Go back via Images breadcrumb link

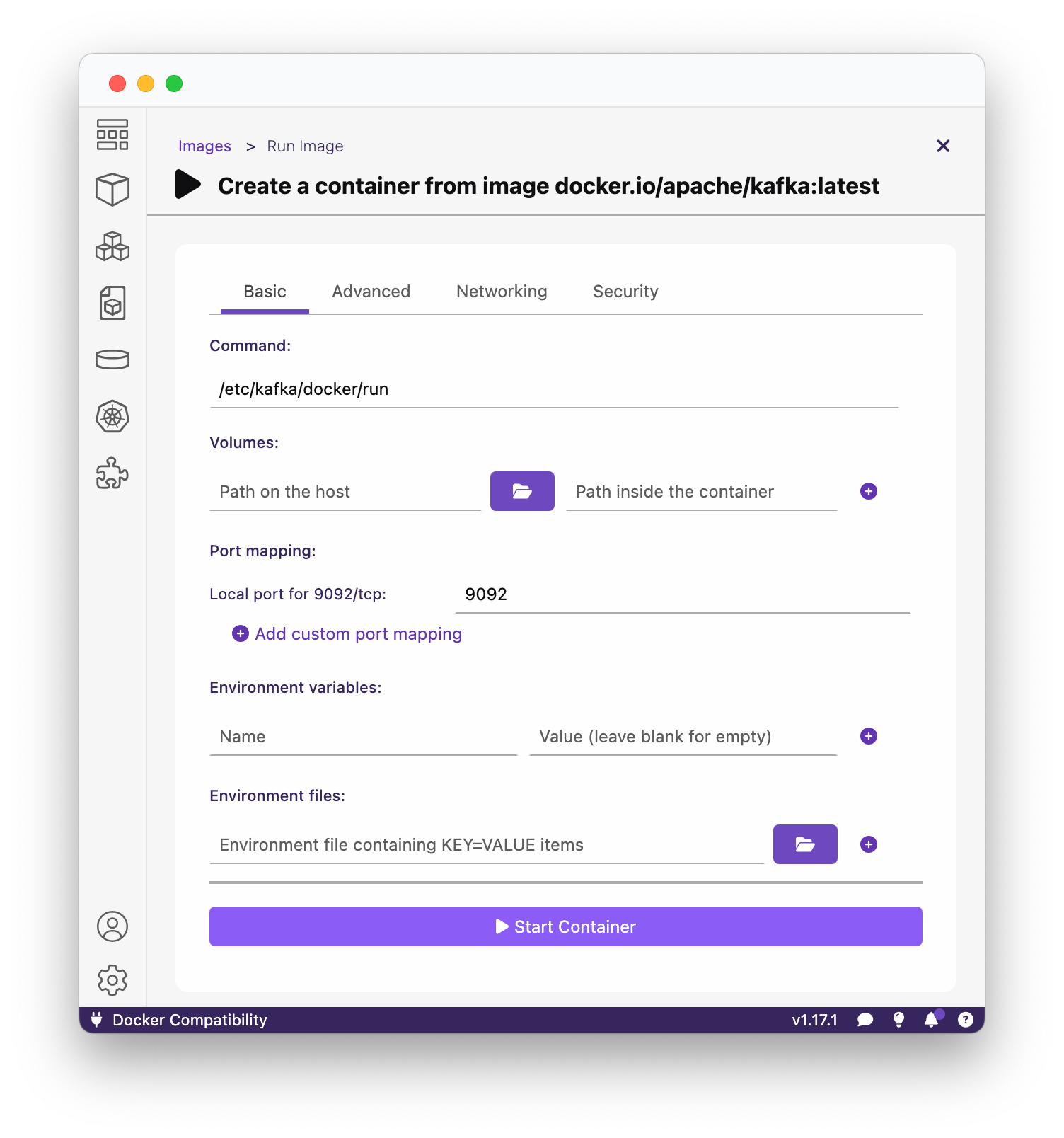[x=204, y=146]
